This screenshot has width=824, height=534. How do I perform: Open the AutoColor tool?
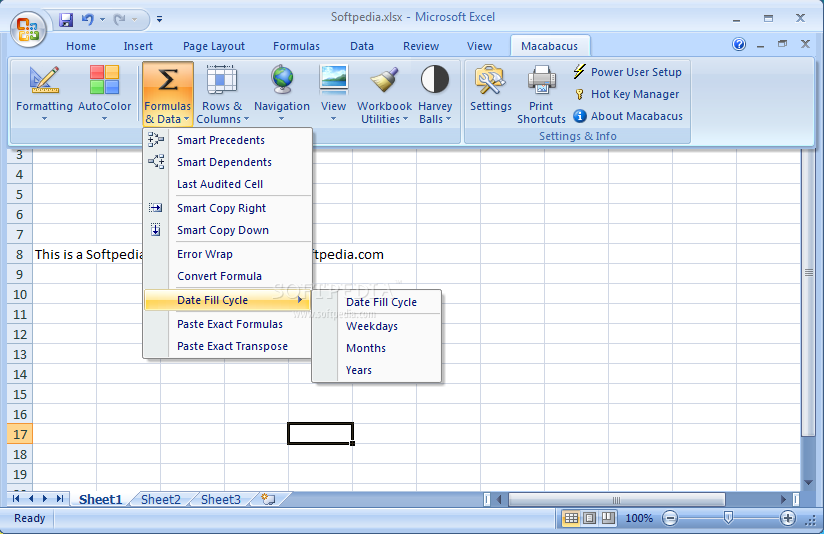click(104, 94)
